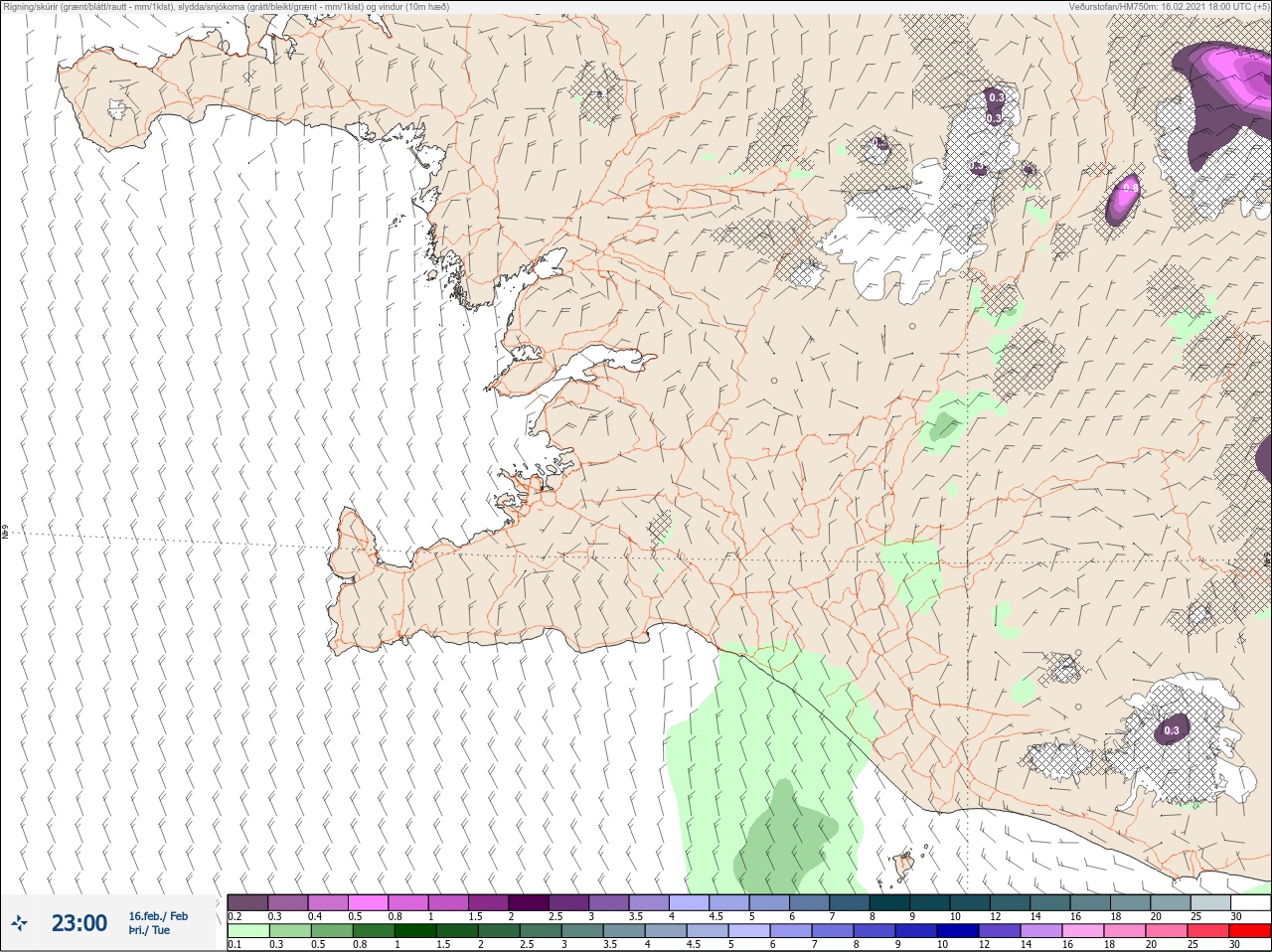
Task: Click the 'Þri./ Tue' weekday text
Action: 149,930
